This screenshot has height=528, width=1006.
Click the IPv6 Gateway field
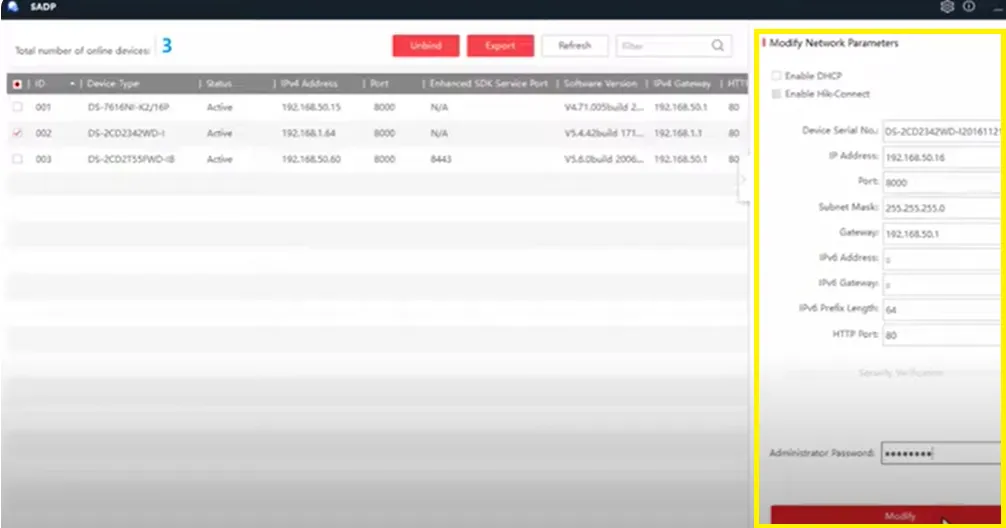(942, 284)
